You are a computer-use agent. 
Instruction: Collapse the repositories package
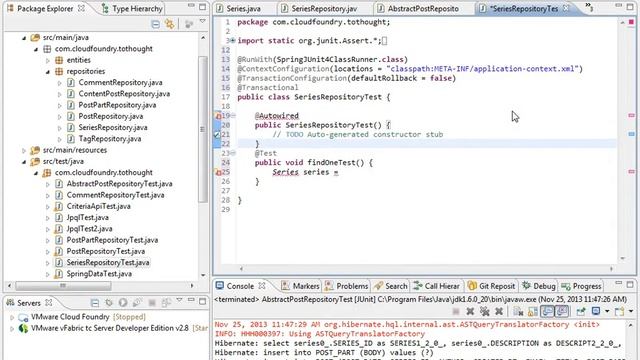tap(48, 71)
